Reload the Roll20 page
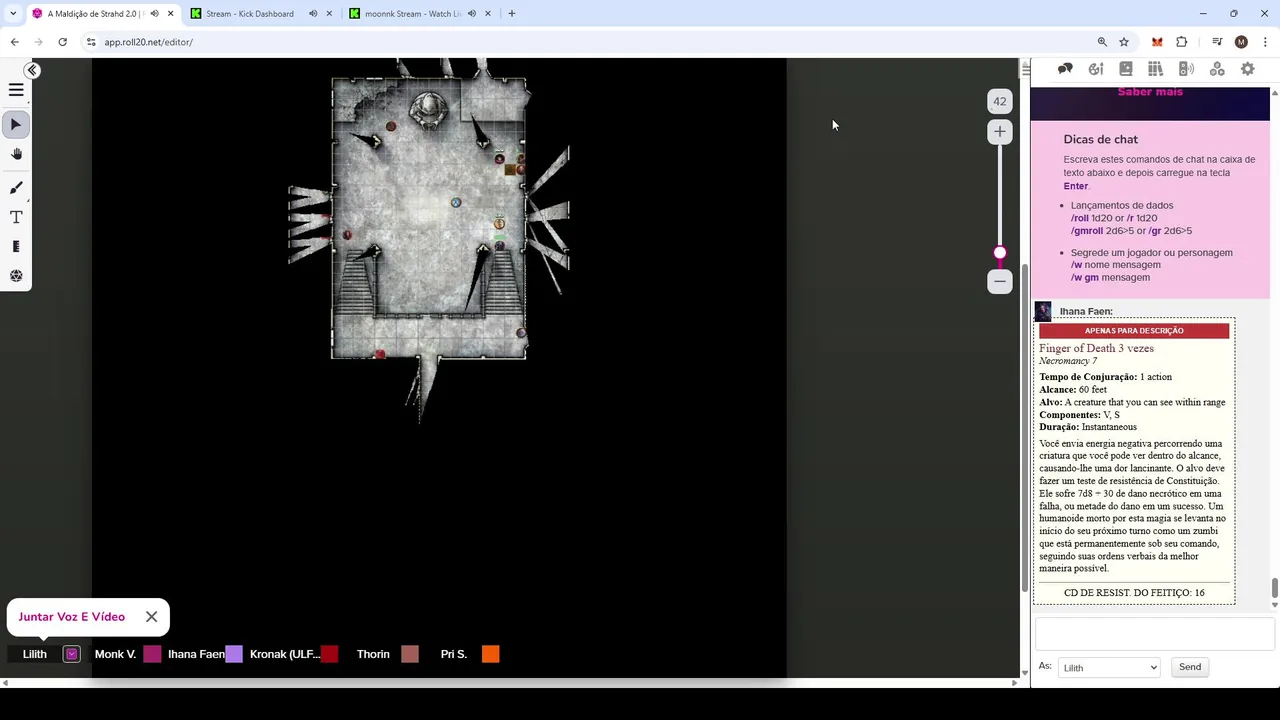Screen dimensions: 1280x720 [62, 42]
